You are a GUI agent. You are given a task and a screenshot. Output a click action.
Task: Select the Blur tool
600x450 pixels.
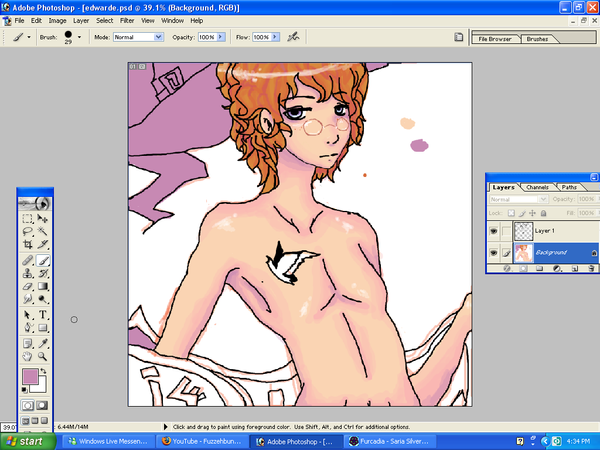pos(28,299)
